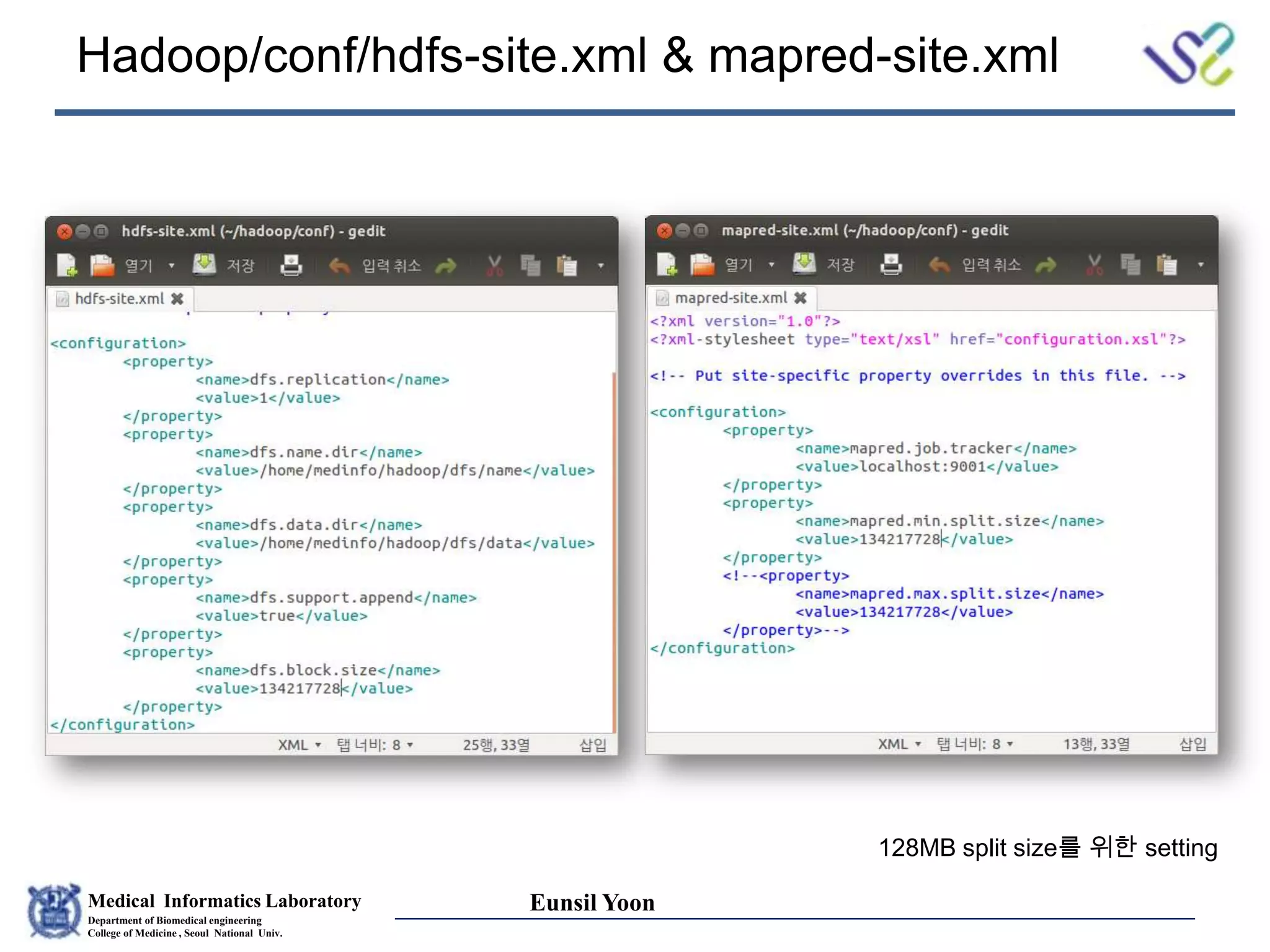Click the /home/medinfo/hadoop/dfs/data value line

pyautogui.click(x=395, y=543)
